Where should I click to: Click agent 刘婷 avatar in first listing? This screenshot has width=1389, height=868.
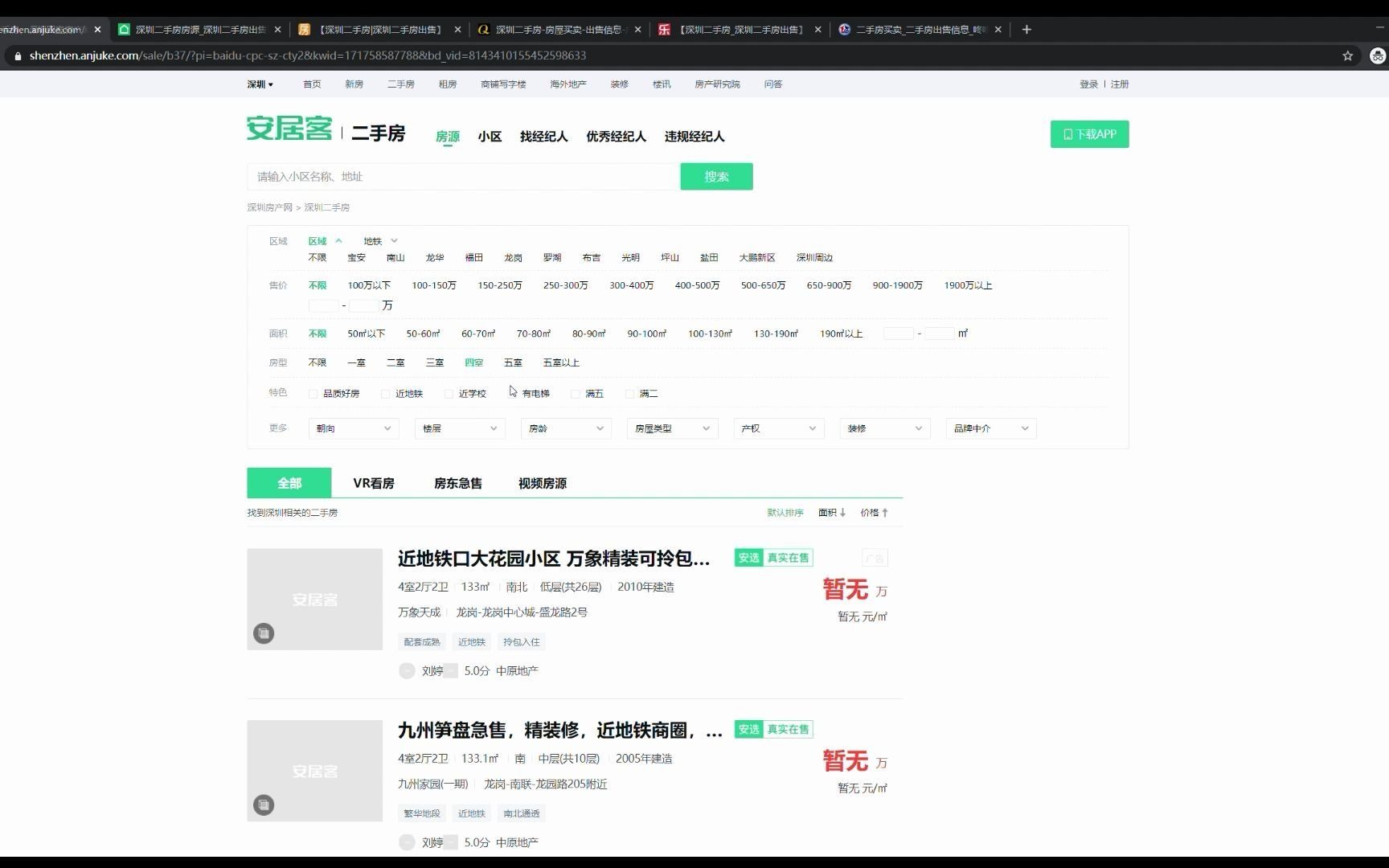point(407,671)
